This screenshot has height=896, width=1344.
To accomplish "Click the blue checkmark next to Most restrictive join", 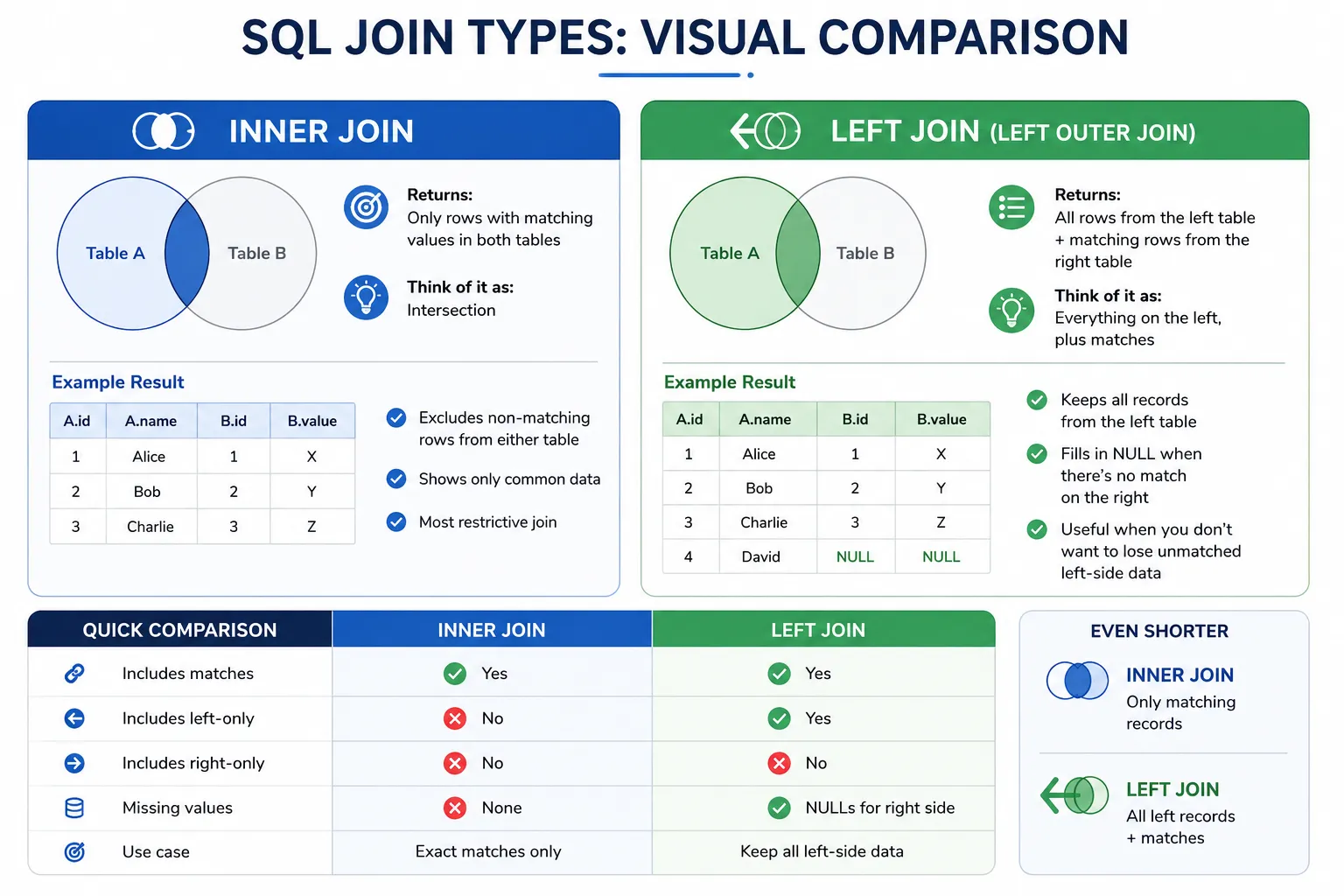I will tap(396, 521).
